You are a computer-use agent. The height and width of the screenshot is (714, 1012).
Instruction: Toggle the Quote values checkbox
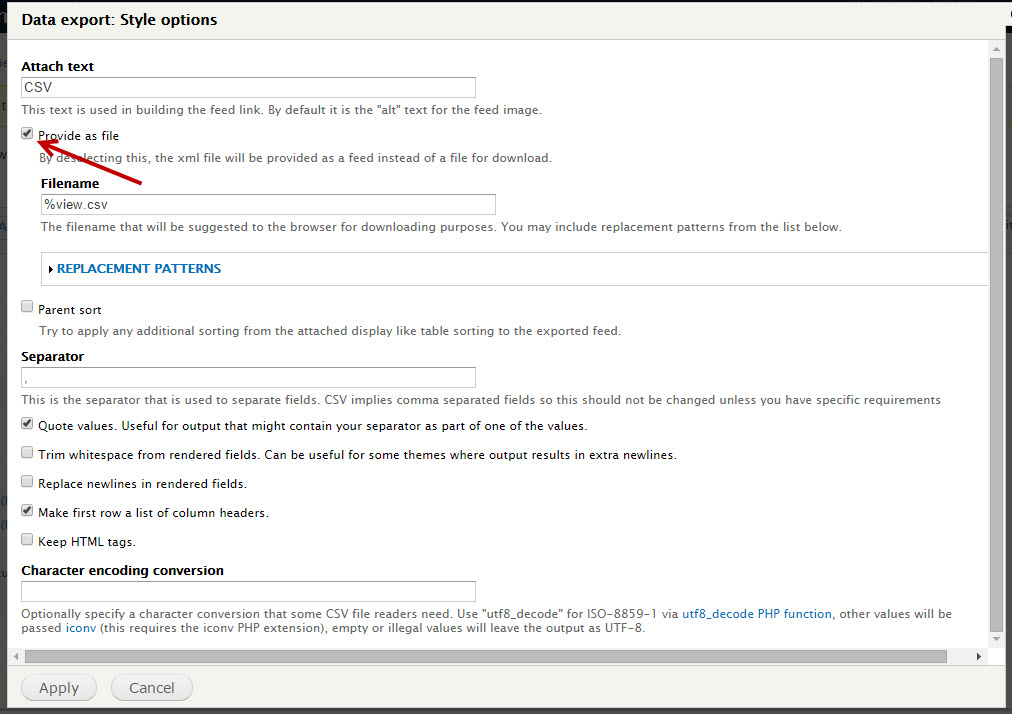pos(27,423)
